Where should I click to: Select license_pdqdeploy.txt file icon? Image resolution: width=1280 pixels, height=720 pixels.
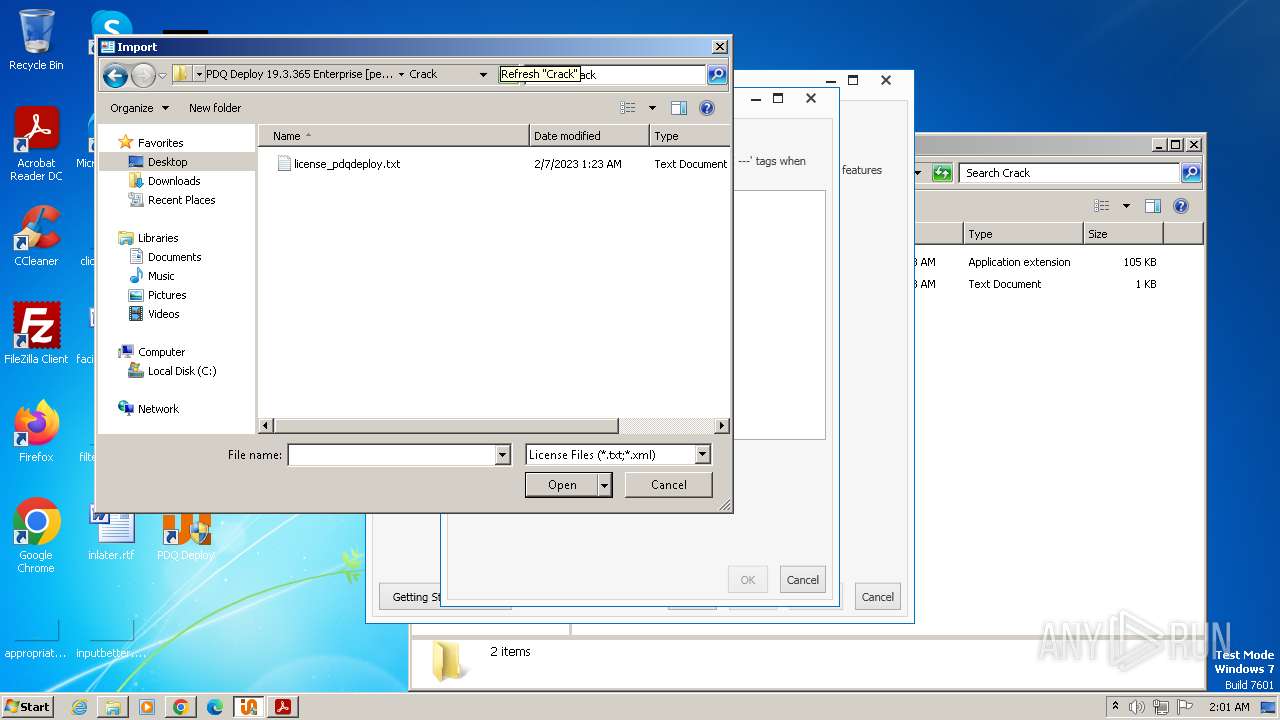coord(284,163)
